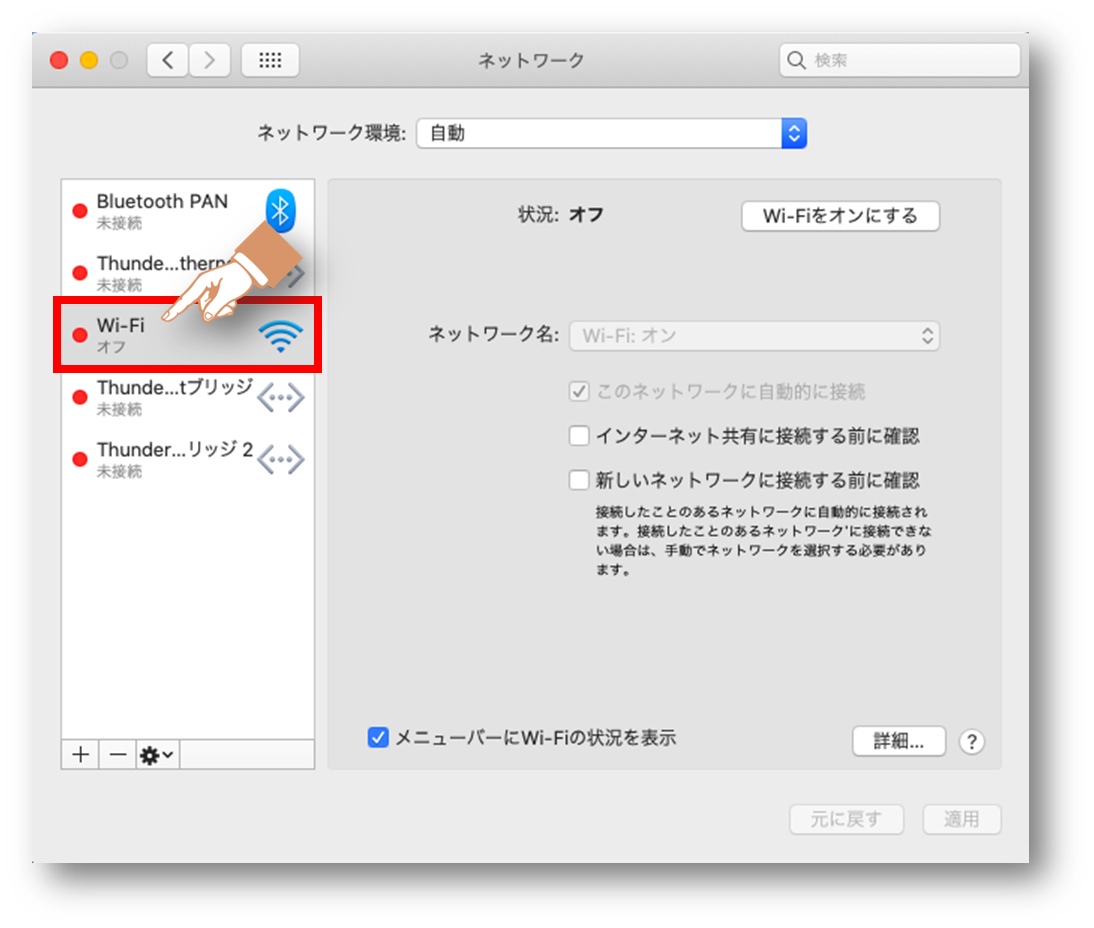
Task: Go forward with the right chevron
Action: click(209, 61)
